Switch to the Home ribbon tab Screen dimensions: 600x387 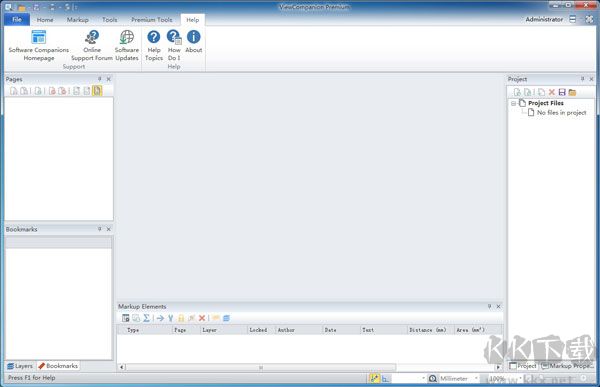(x=45, y=20)
